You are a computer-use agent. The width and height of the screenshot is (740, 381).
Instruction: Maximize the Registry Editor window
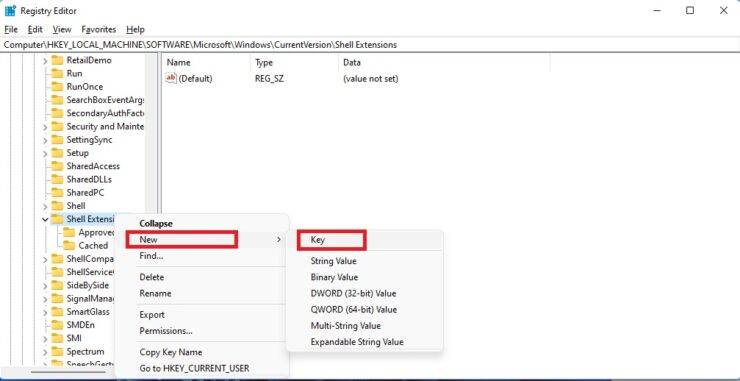click(x=690, y=10)
